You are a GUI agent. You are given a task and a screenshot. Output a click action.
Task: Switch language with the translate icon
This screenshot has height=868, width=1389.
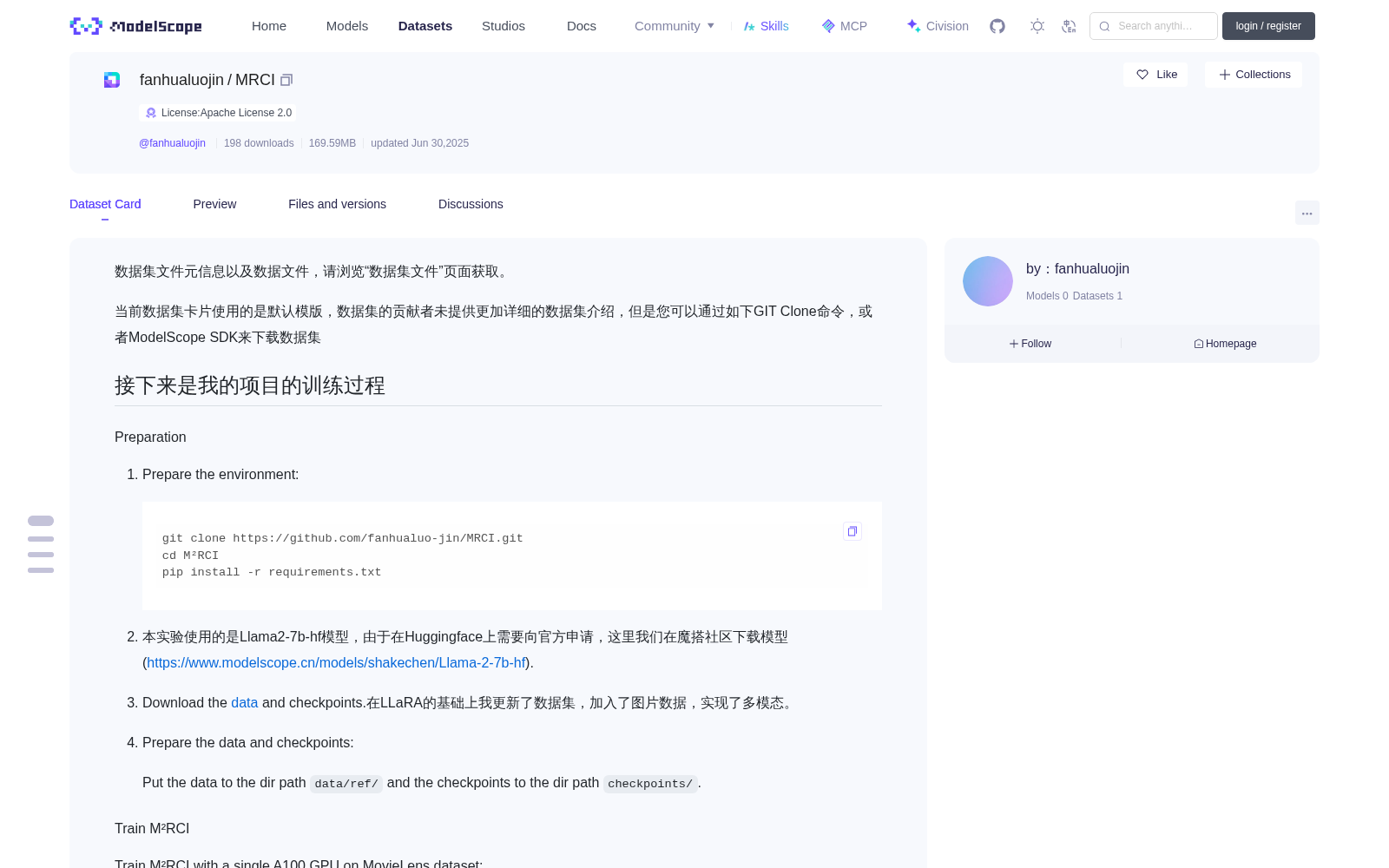(x=1070, y=26)
